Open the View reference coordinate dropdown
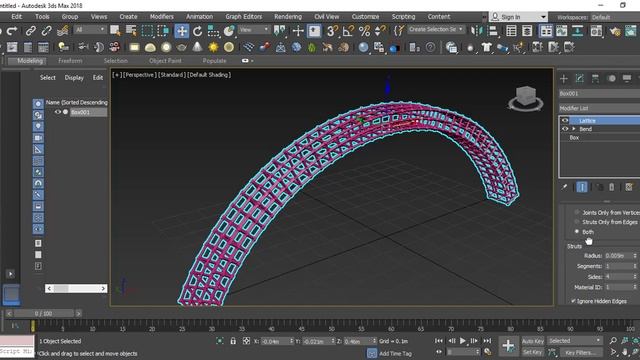 [x=254, y=30]
